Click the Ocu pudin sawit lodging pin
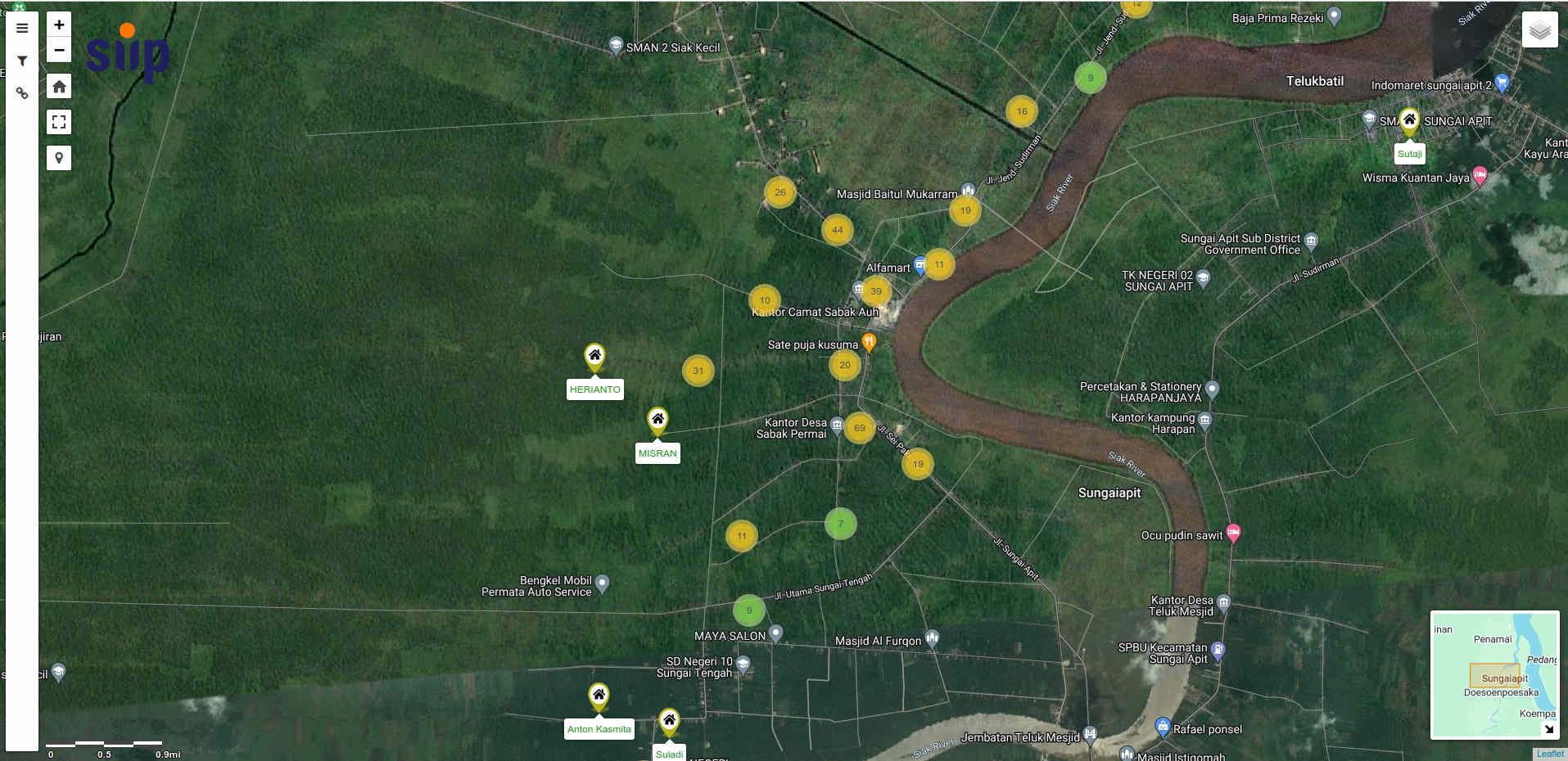1568x761 pixels. (x=1233, y=534)
